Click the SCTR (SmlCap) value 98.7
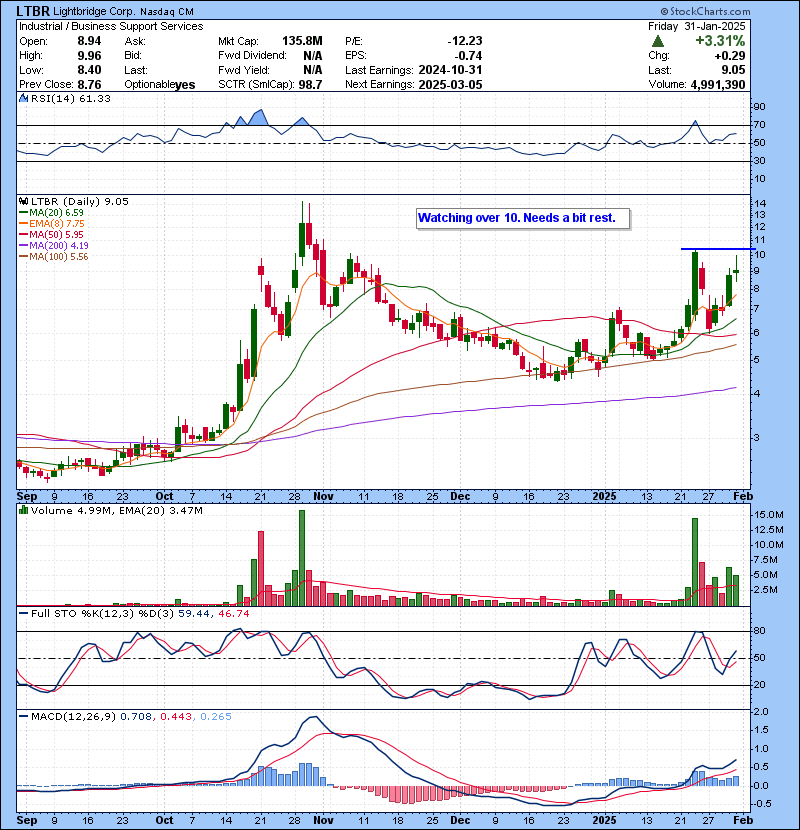The image size is (800, 830). [x=310, y=85]
